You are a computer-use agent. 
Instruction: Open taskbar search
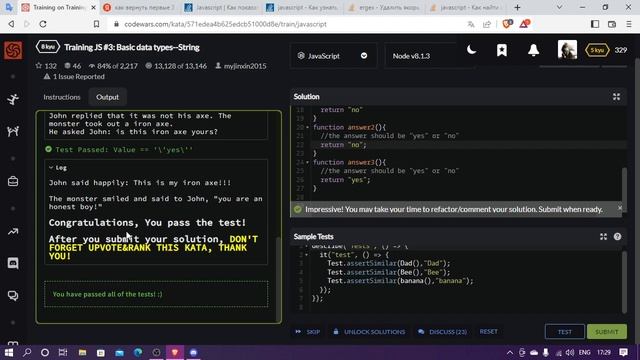tap(27, 352)
